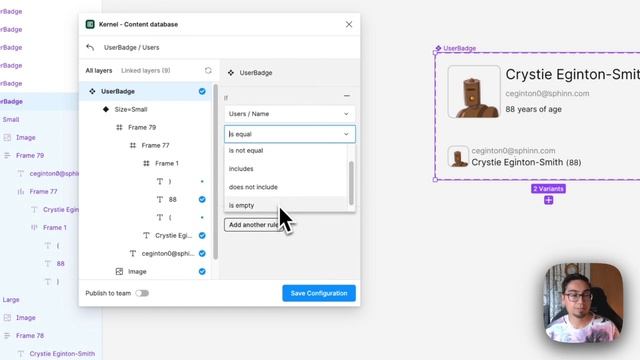Select the Frame 79 row in plugin list
This screenshot has height=360, width=640.
[146, 127]
